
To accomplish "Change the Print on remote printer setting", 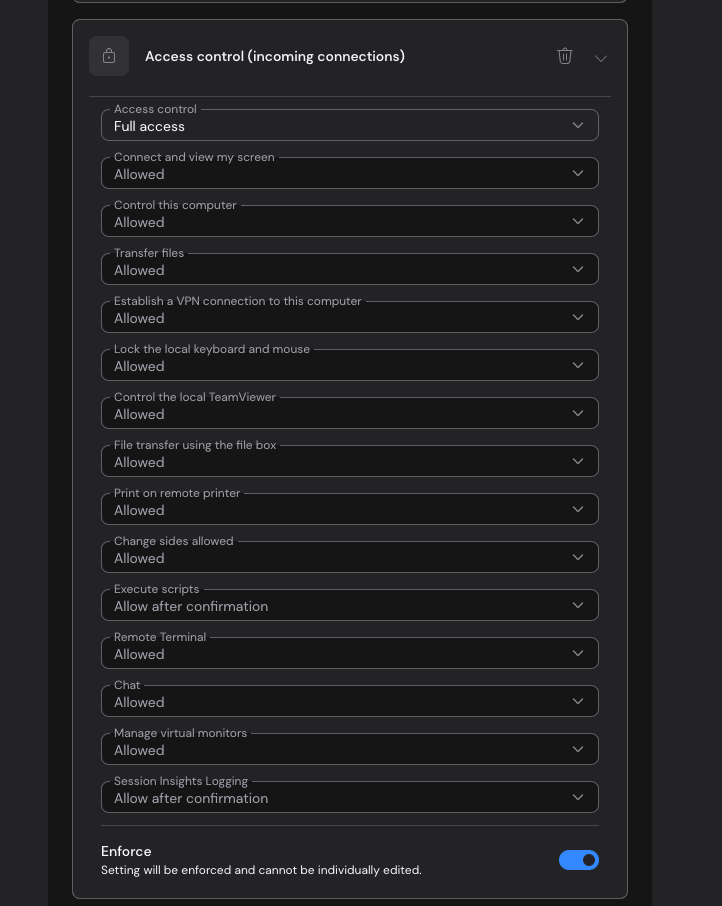I will 349,508.
